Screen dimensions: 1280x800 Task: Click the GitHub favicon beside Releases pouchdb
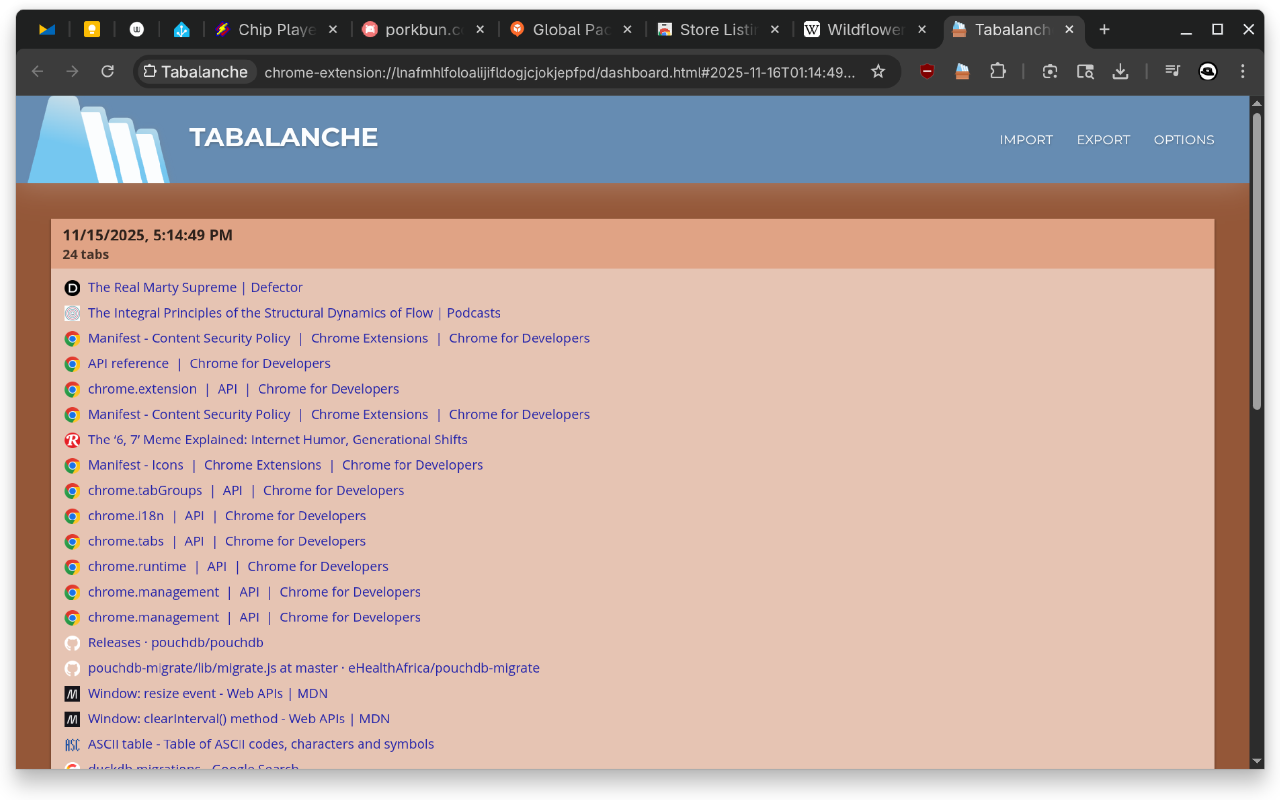point(72,643)
